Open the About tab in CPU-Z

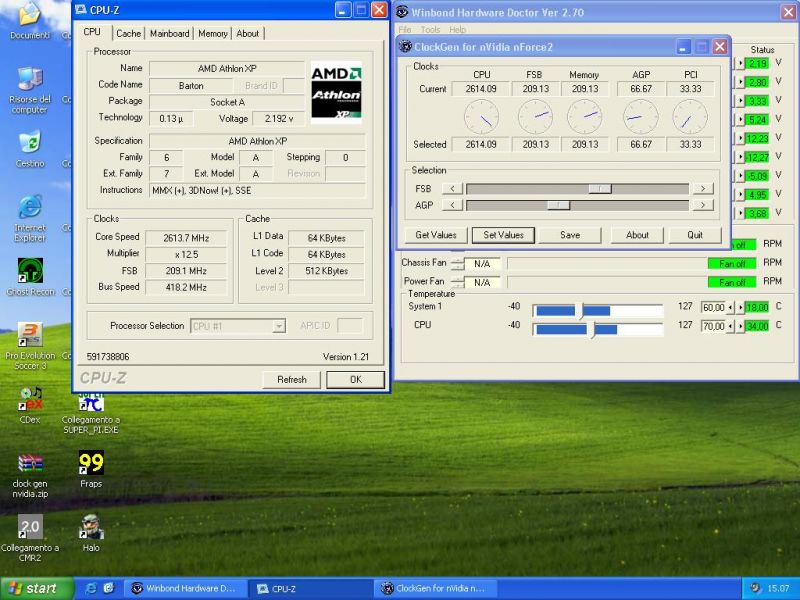click(x=247, y=34)
